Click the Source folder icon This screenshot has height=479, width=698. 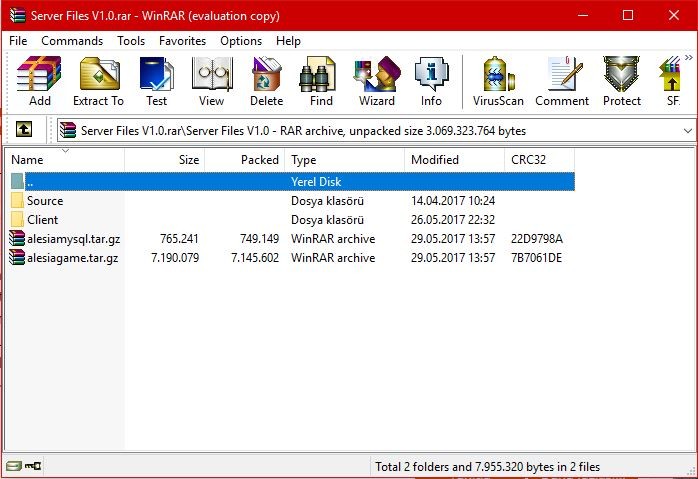coord(17,200)
